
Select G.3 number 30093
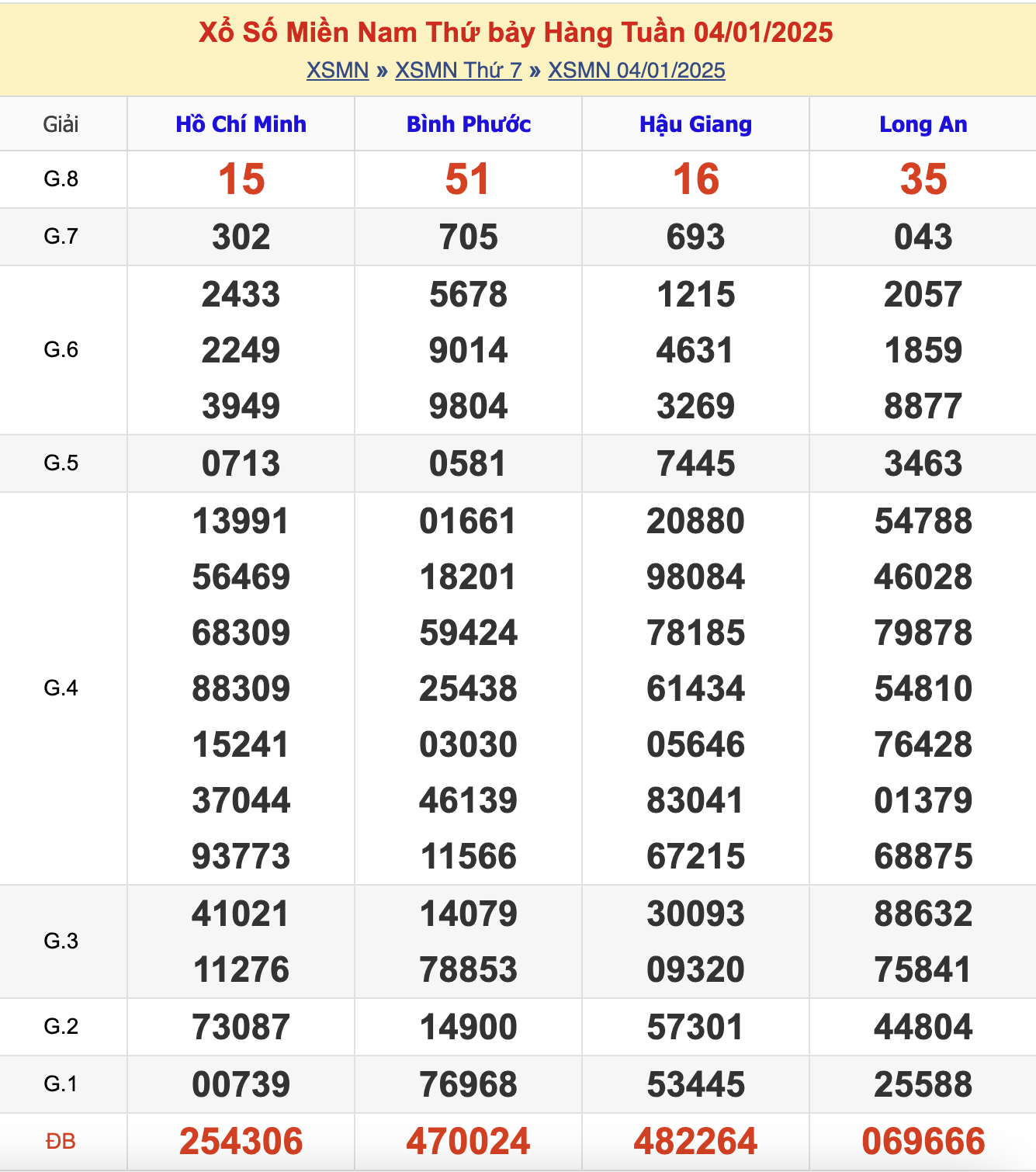tap(696, 914)
